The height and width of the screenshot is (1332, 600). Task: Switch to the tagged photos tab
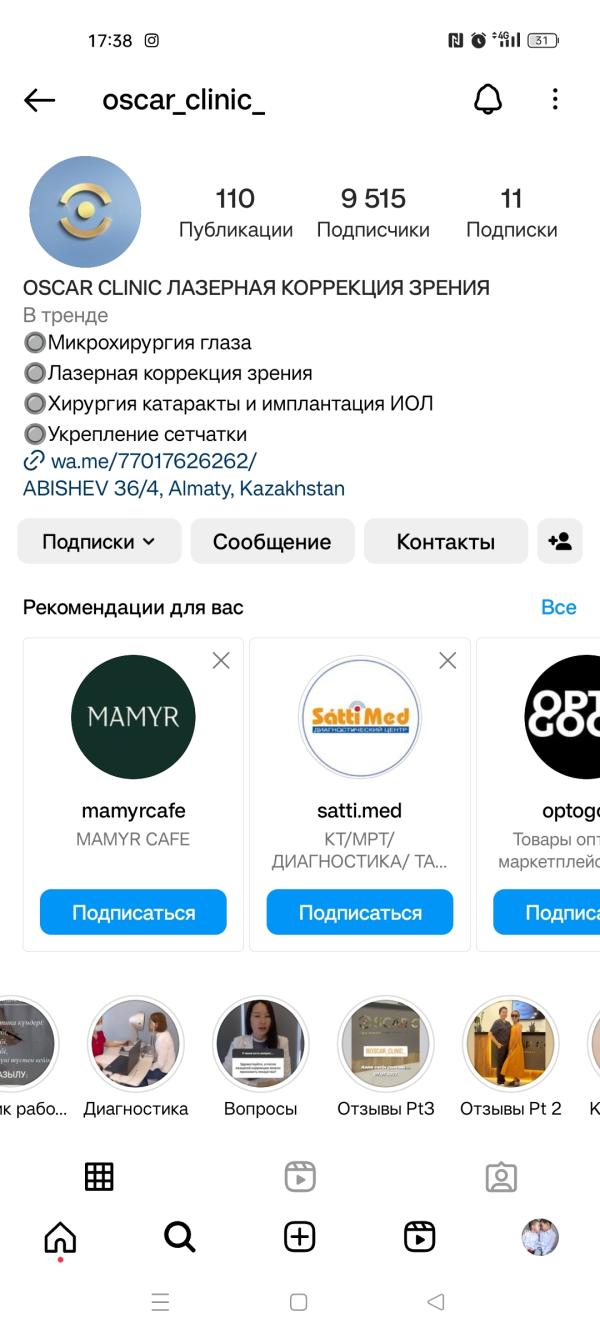coord(501,1177)
